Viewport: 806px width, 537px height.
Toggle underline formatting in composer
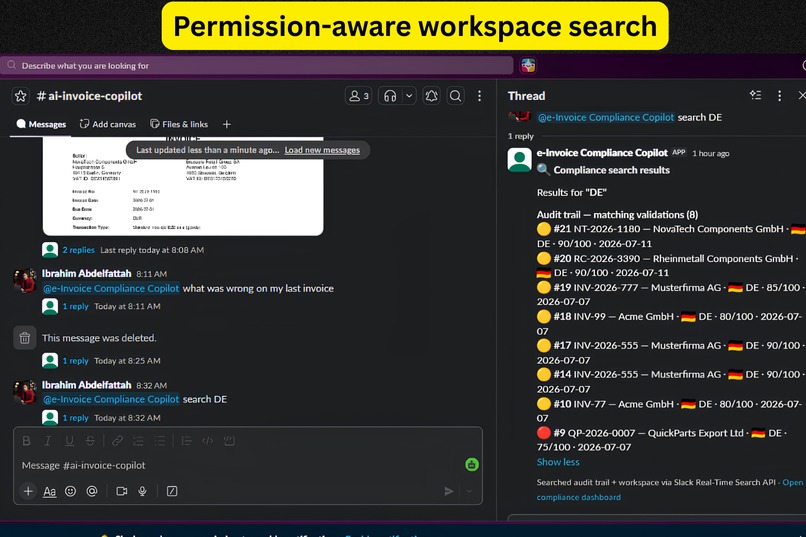pos(69,441)
